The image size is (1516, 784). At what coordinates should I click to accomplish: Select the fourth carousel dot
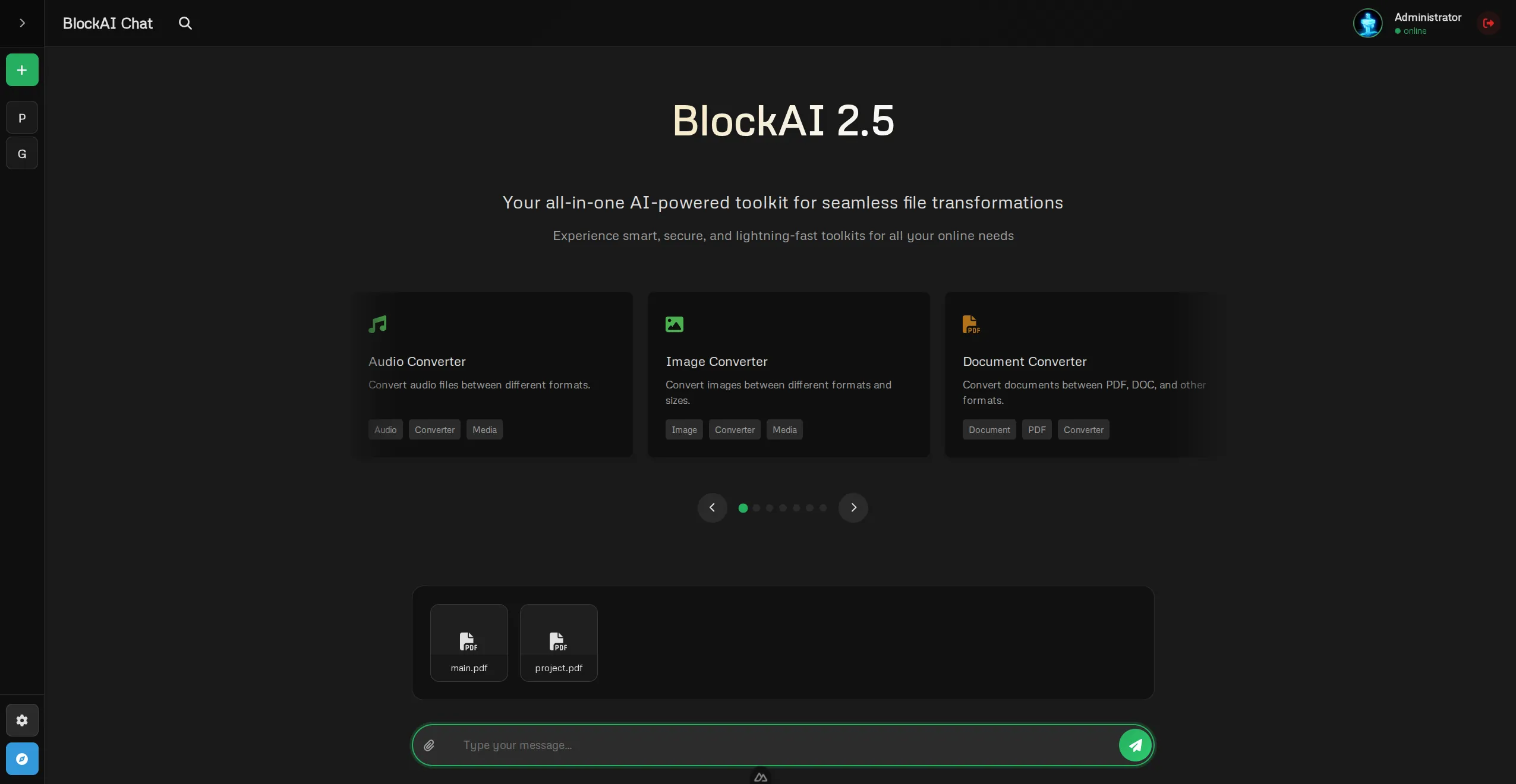[x=783, y=508]
